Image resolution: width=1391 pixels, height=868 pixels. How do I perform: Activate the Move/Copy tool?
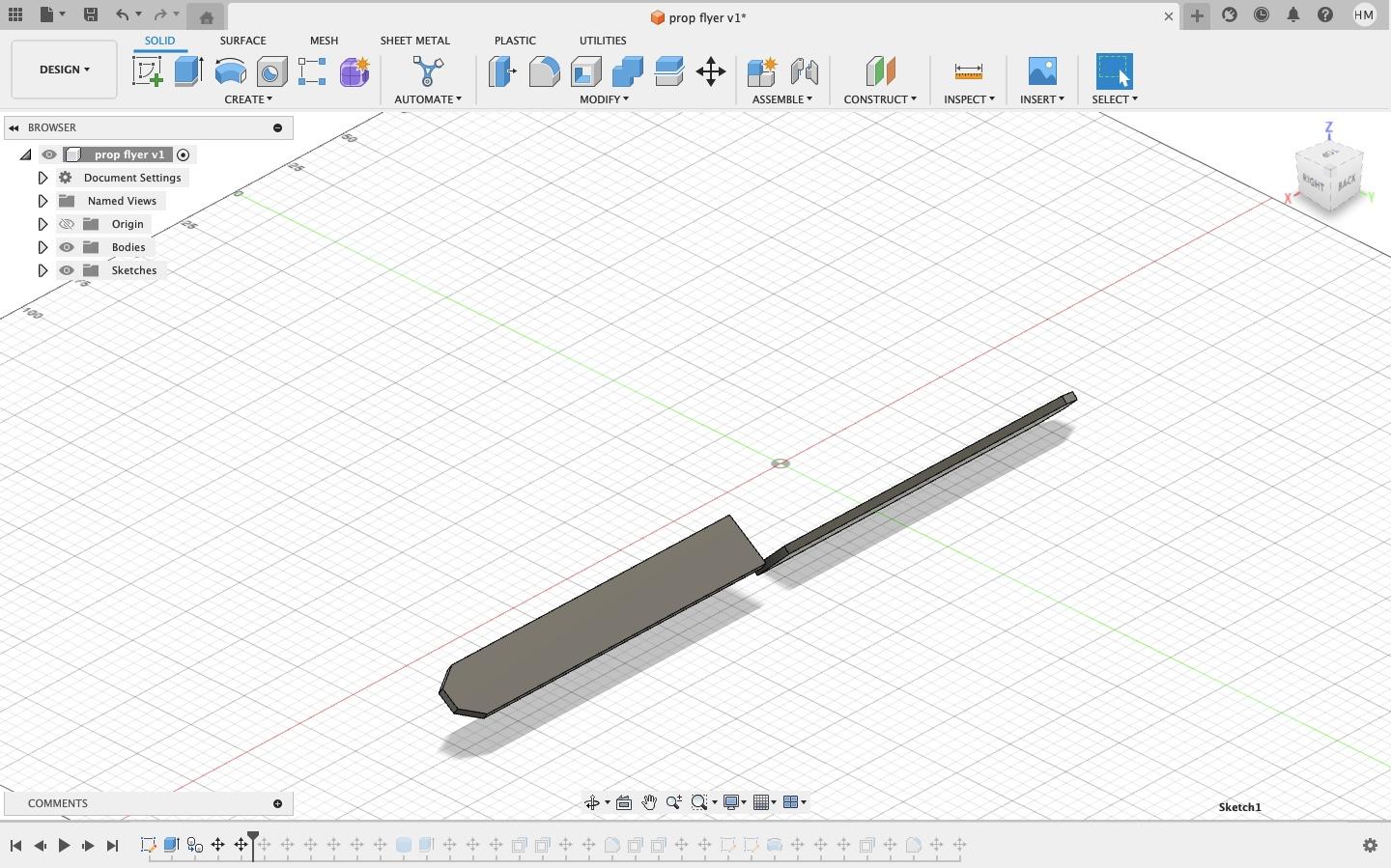(710, 71)
